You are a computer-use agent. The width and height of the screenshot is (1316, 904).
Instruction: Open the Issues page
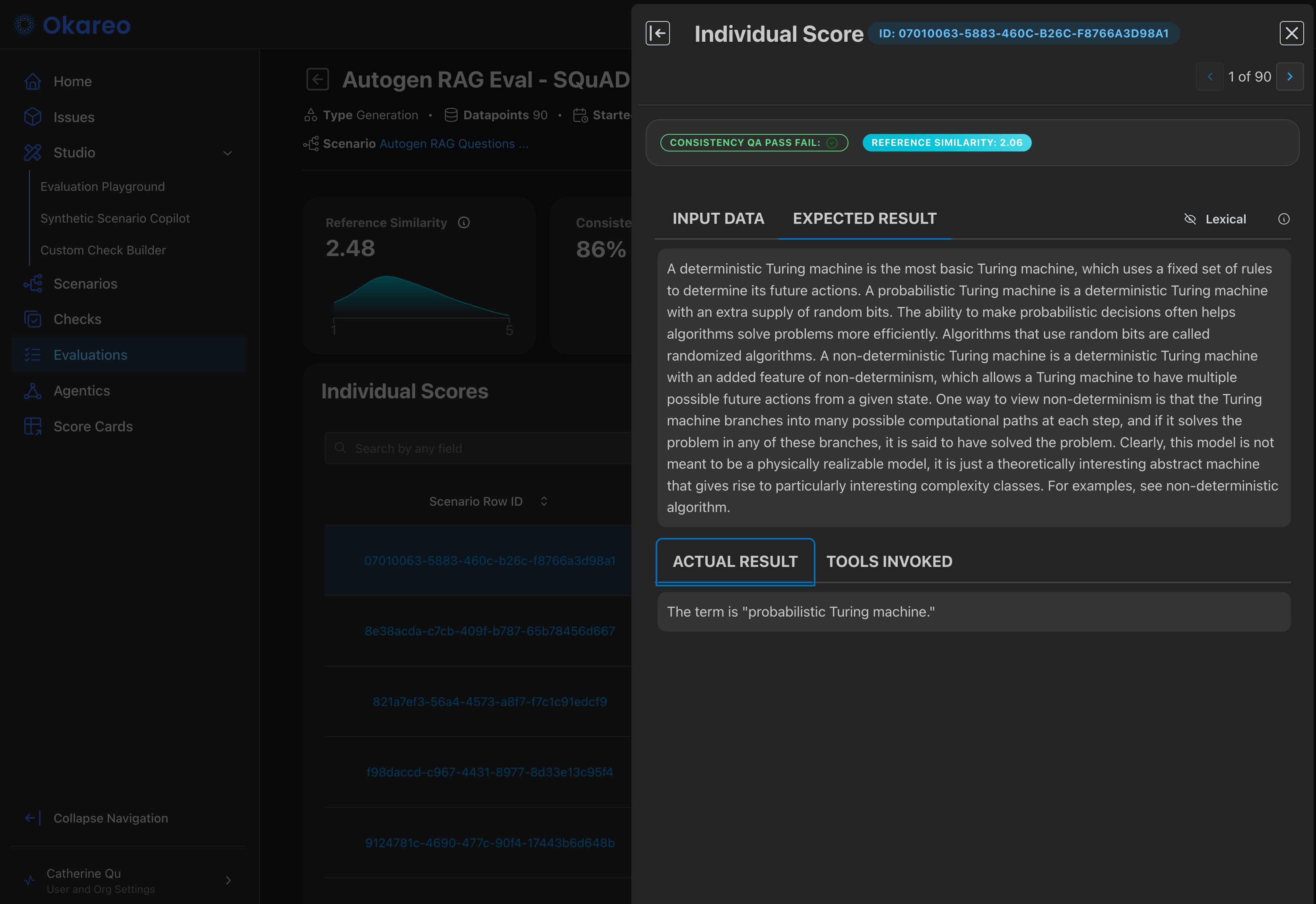point(74,117)
